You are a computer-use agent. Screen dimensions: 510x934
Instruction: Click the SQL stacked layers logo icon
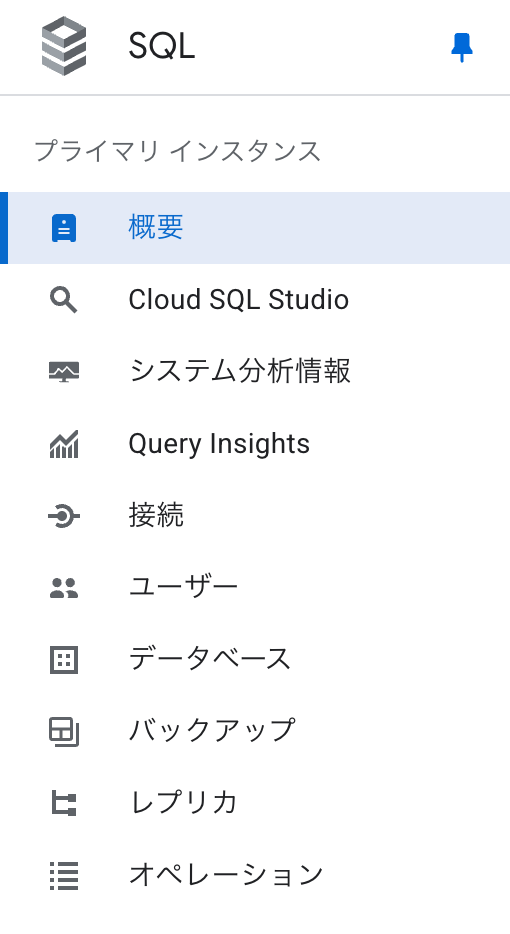tap(64, 46)
